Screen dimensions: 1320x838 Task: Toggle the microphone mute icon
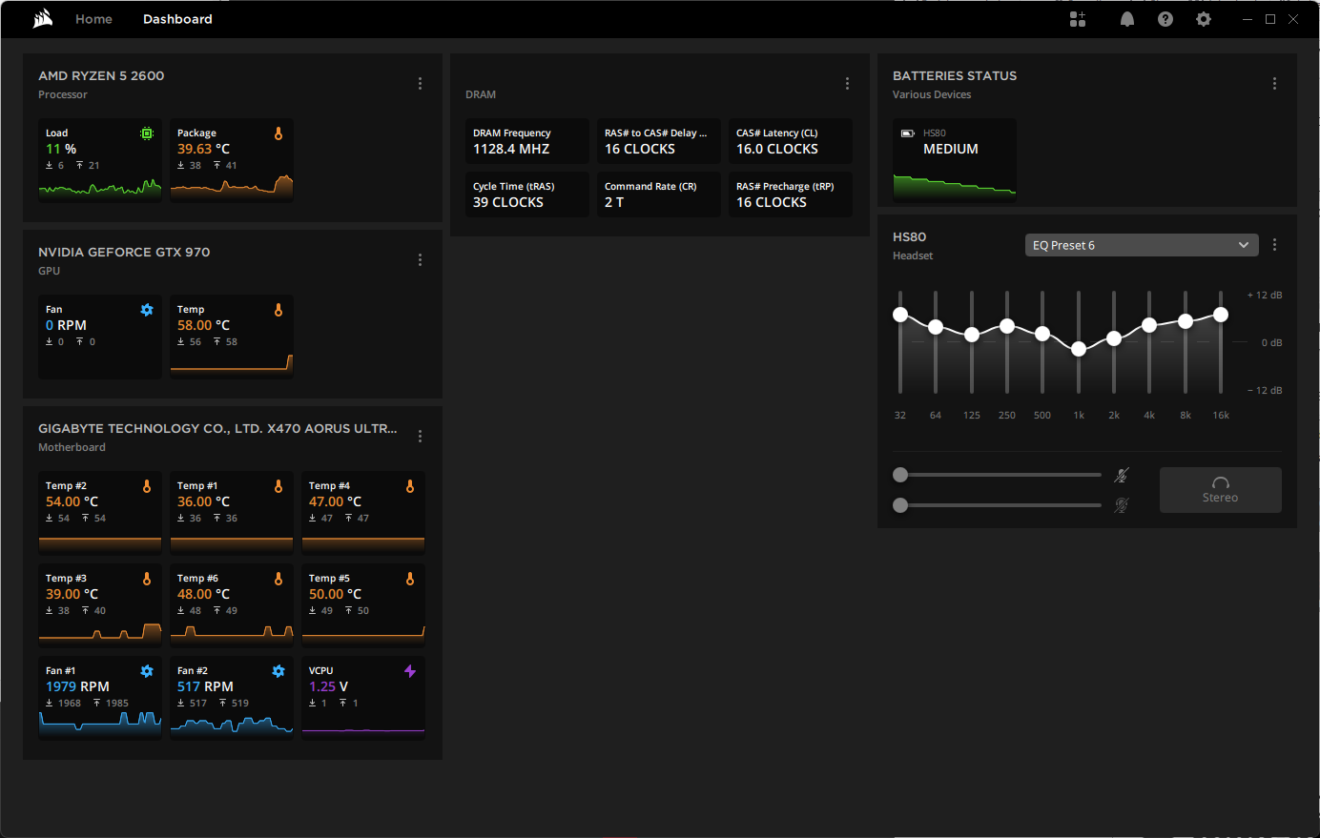(x=1122, y=475)
